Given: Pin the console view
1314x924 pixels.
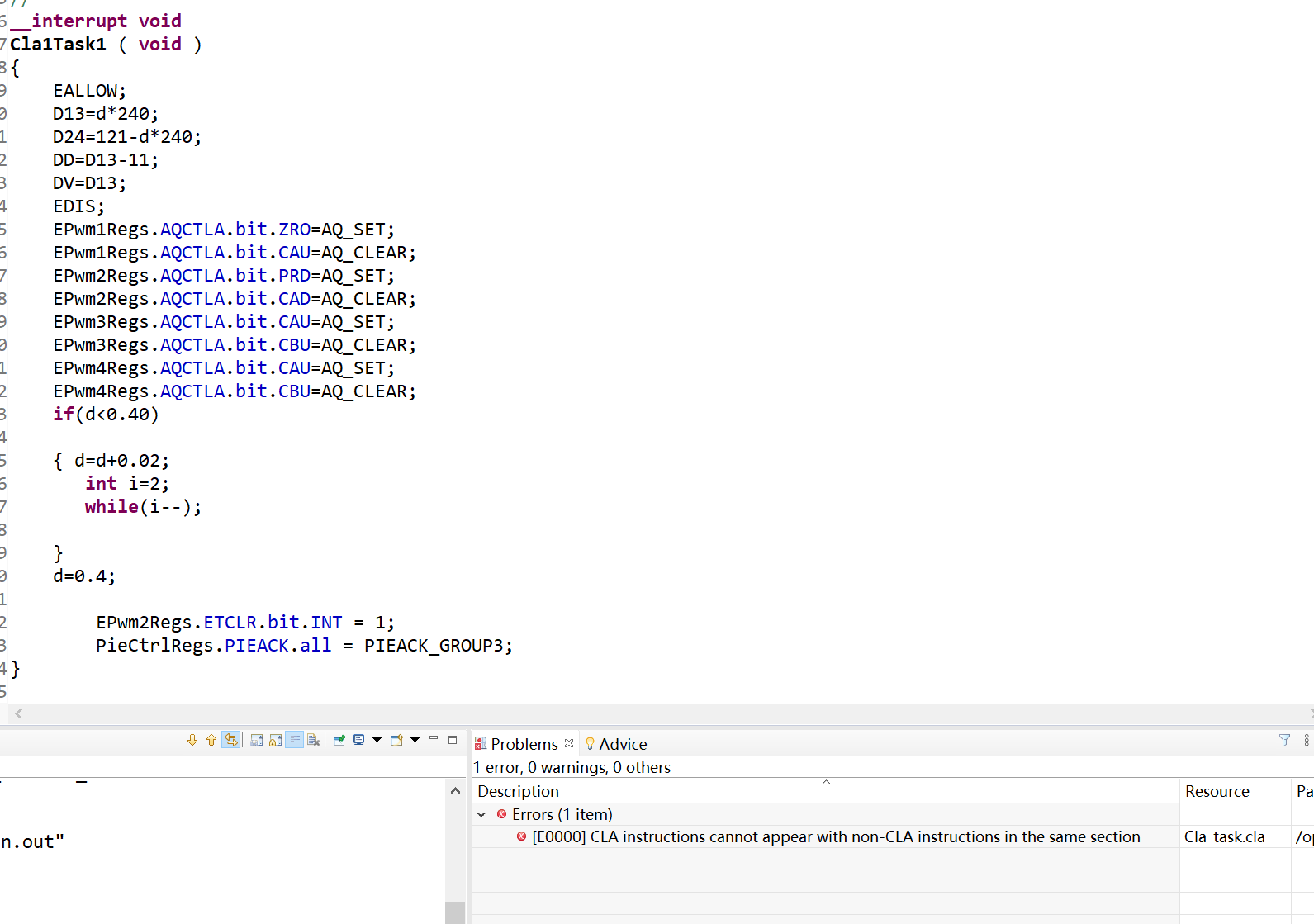Looking at the screenshot, I should click(x=339, y=740).
